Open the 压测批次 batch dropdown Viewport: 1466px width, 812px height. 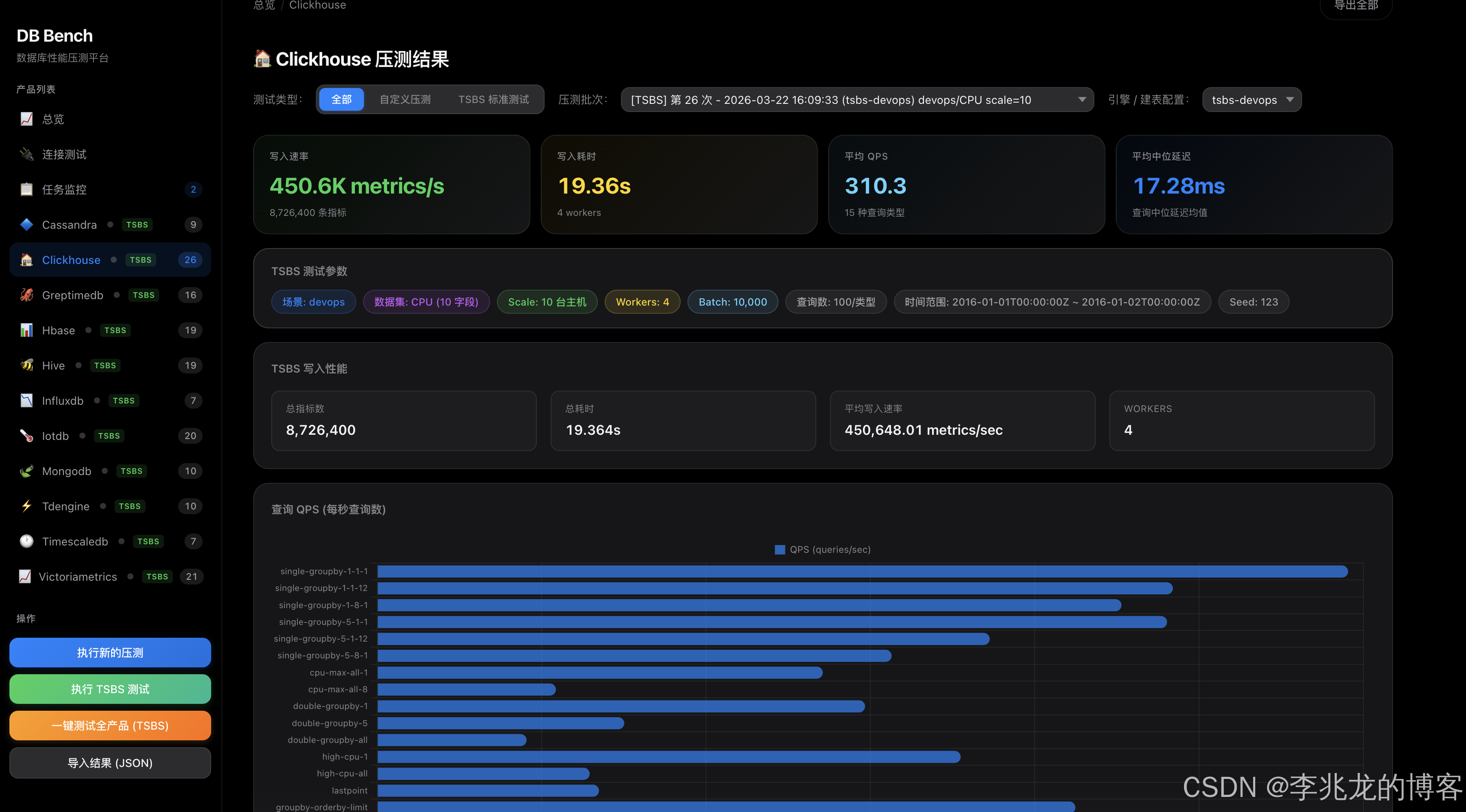tap(857, 100)
